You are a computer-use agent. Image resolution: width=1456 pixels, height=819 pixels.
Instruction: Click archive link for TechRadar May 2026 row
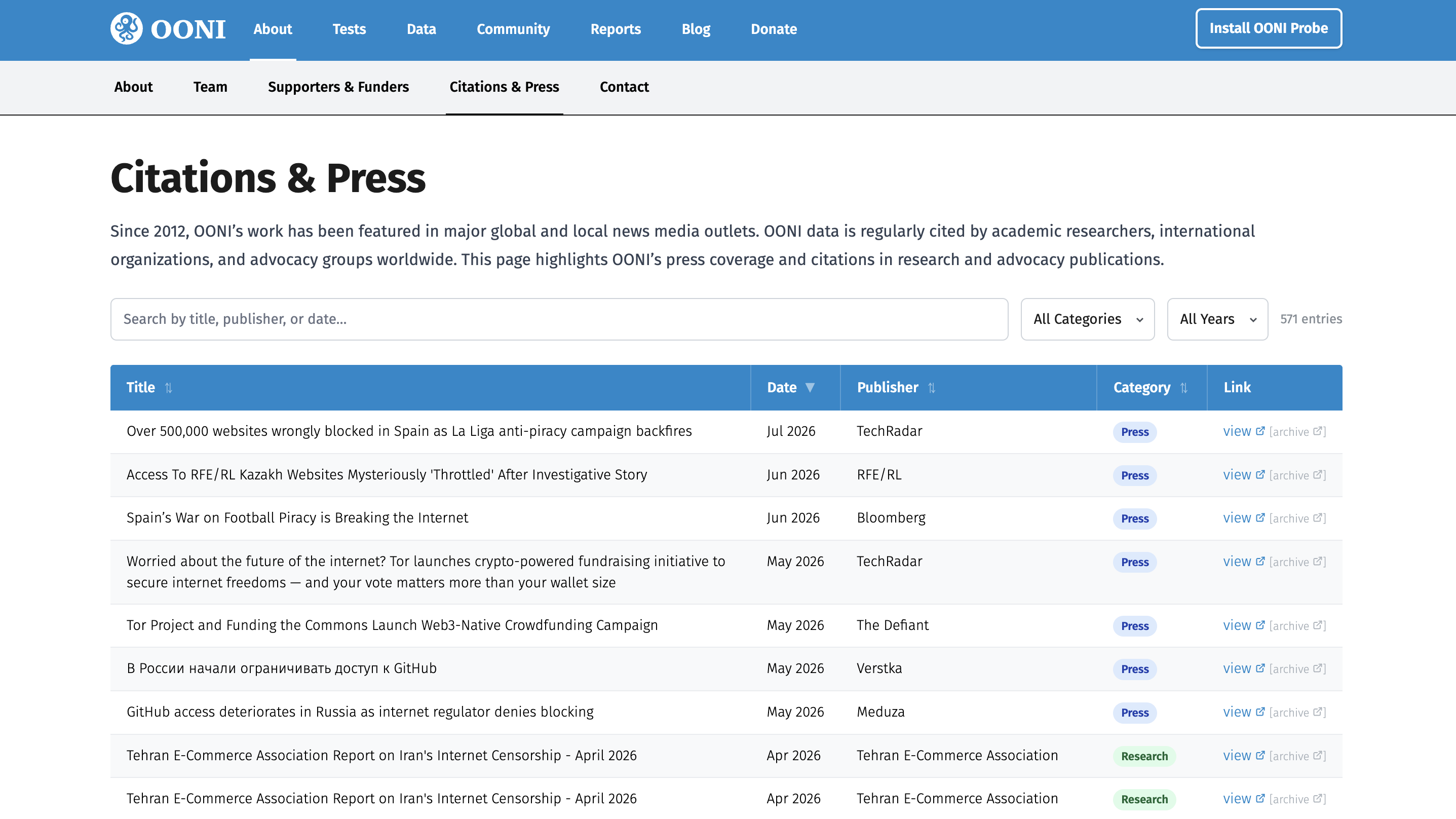click(x=1297, y=562)
